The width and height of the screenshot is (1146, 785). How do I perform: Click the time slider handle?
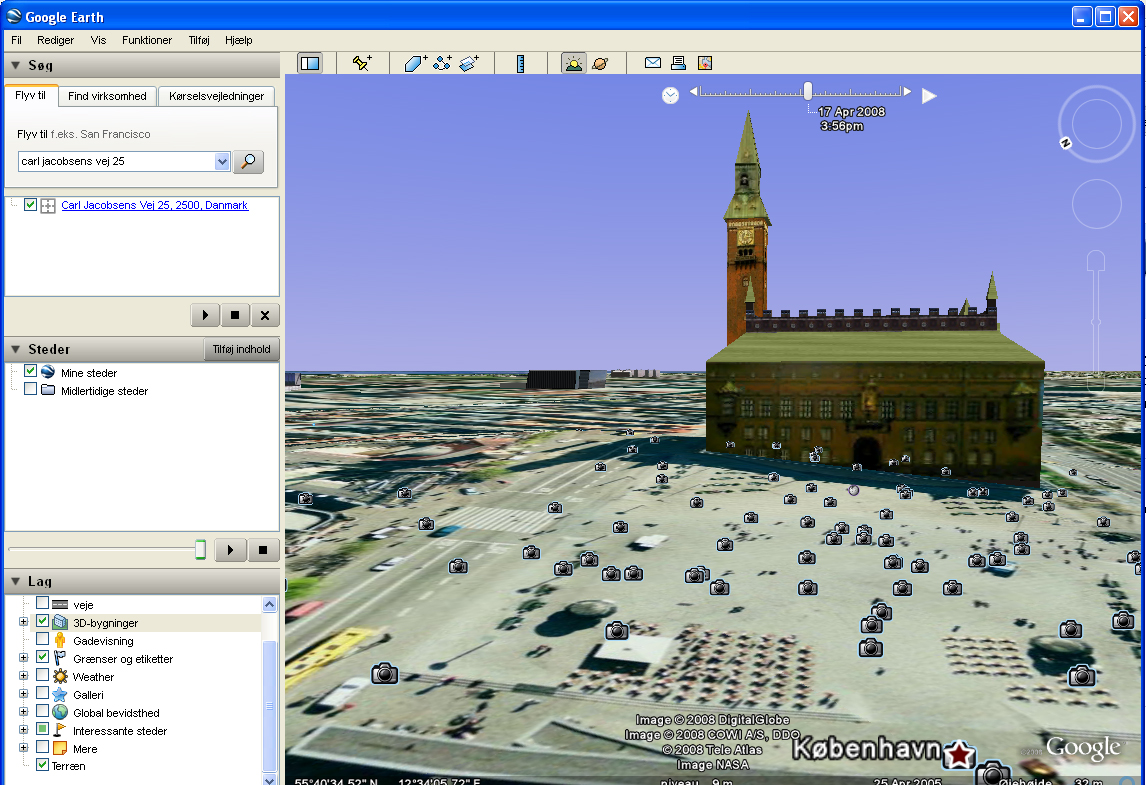coord(808,91)
